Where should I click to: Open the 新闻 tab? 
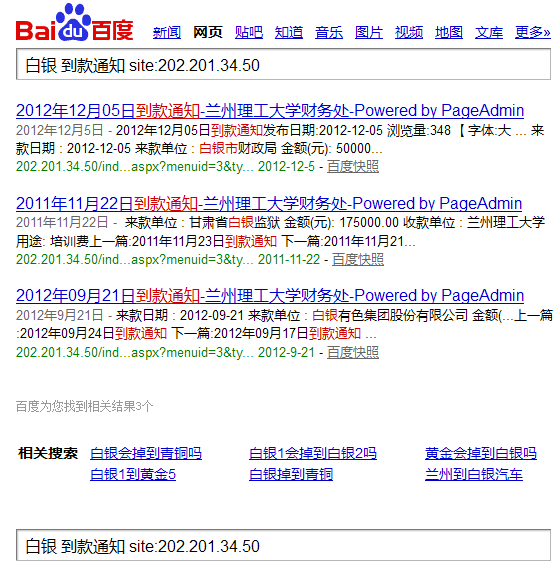167,32
